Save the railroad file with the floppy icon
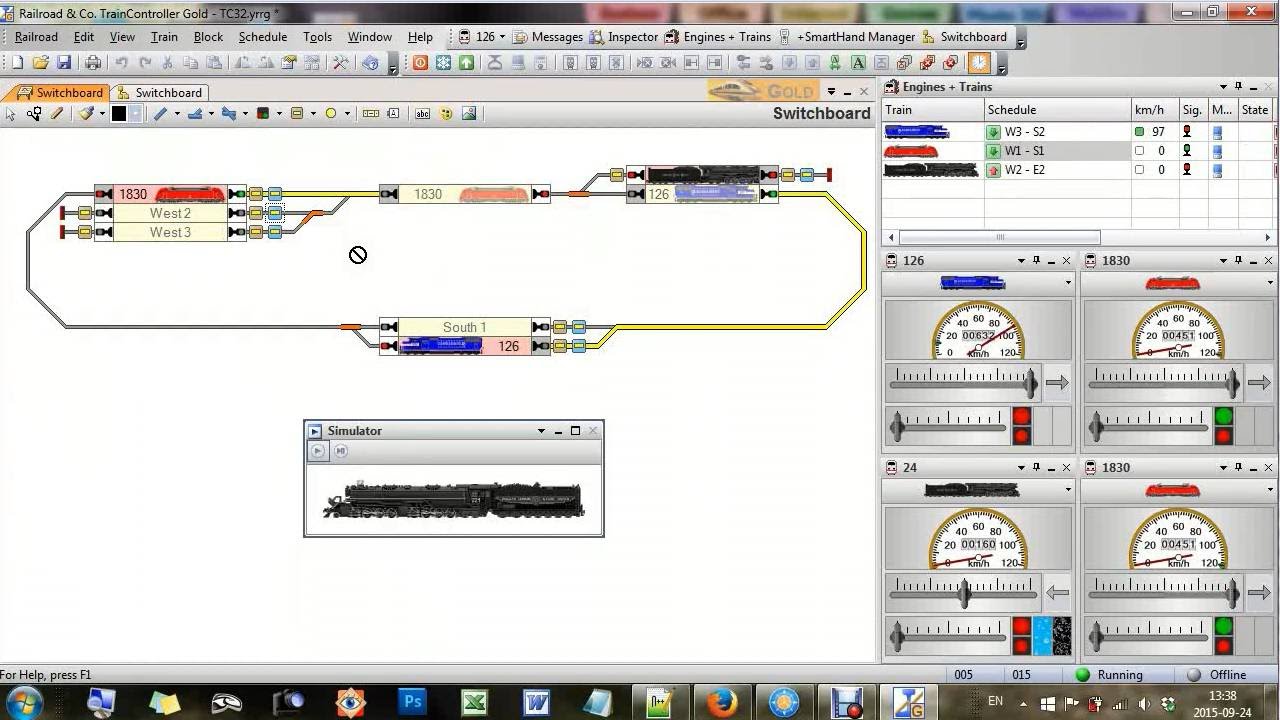1280x720 pixels. (x=63, y=62)
